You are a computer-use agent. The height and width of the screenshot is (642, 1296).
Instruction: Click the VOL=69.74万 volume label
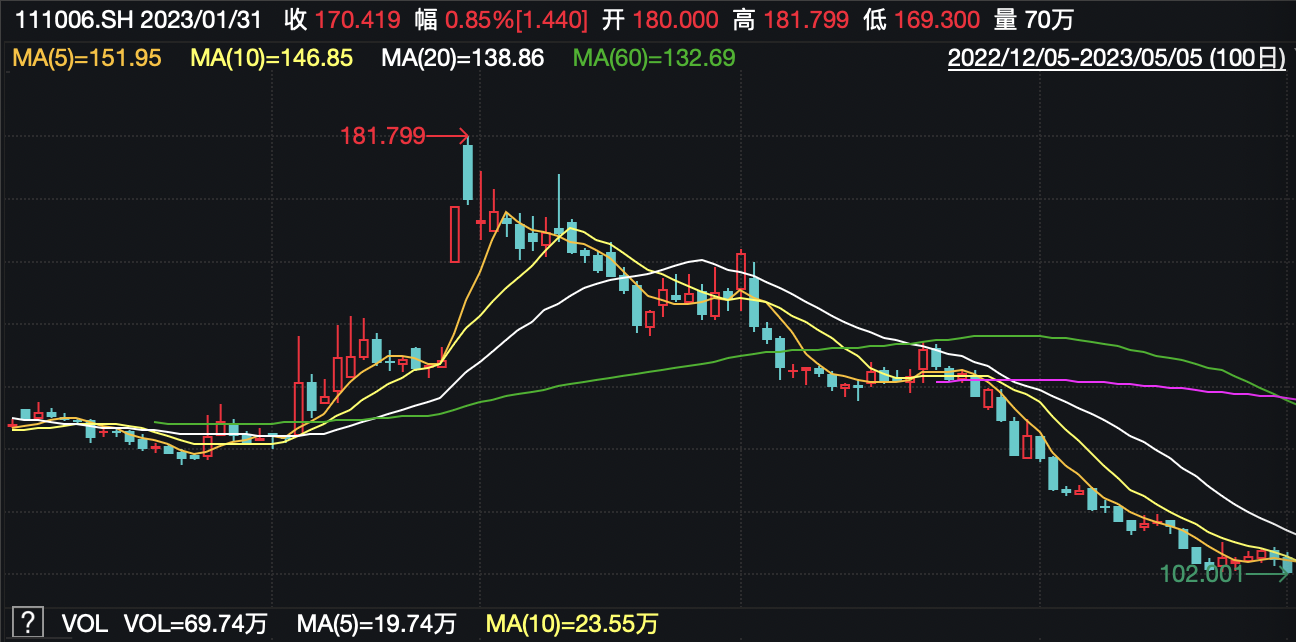click(x=195, y=625)
